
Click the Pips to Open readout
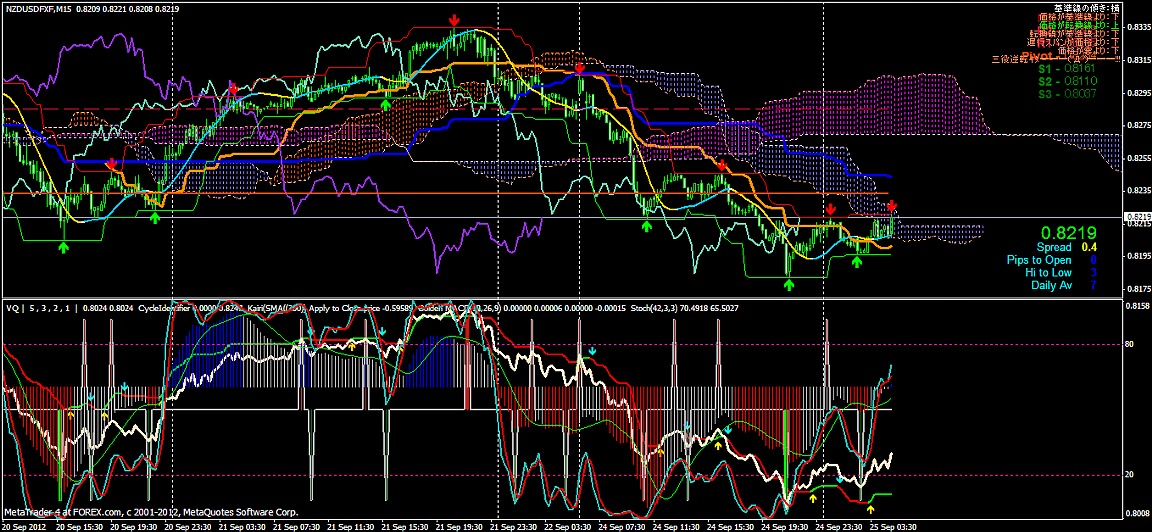coord(1050,260)
